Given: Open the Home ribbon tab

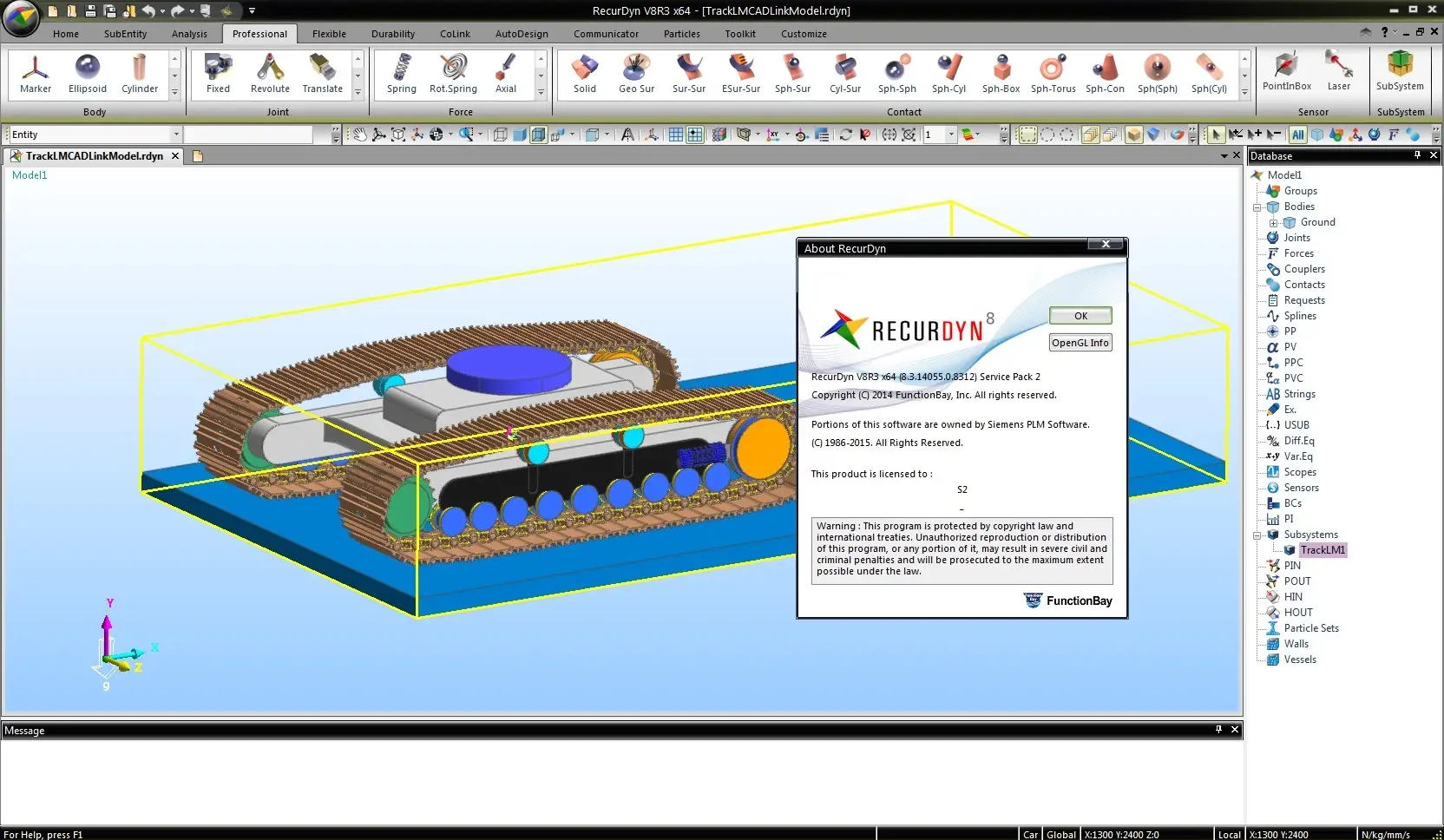Looking at the screenshot, I should tap(66, 34).
